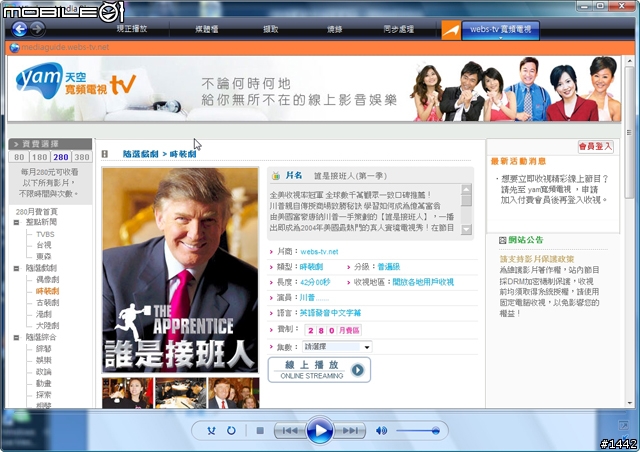Click the Stop playback button
Viewport: 640px width, 452px height.
click(260, 430)
